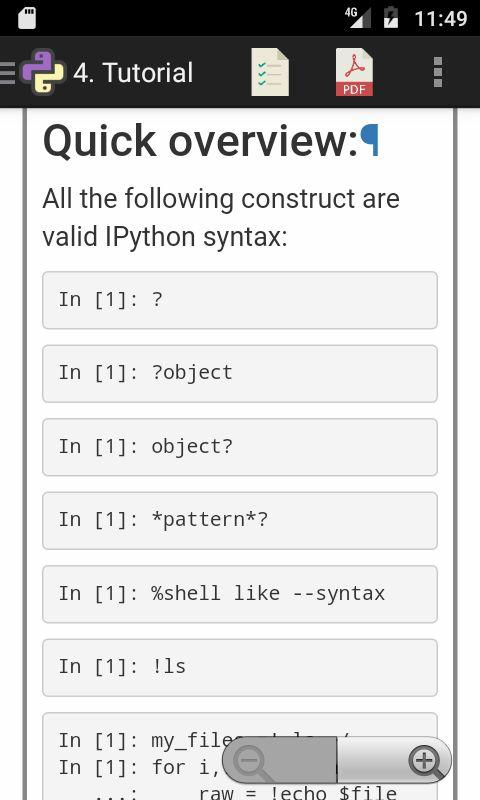Viewport: 480px width, 800px height.
Task: Tap the SD card notification icon
Action: [x=27, y=18]
